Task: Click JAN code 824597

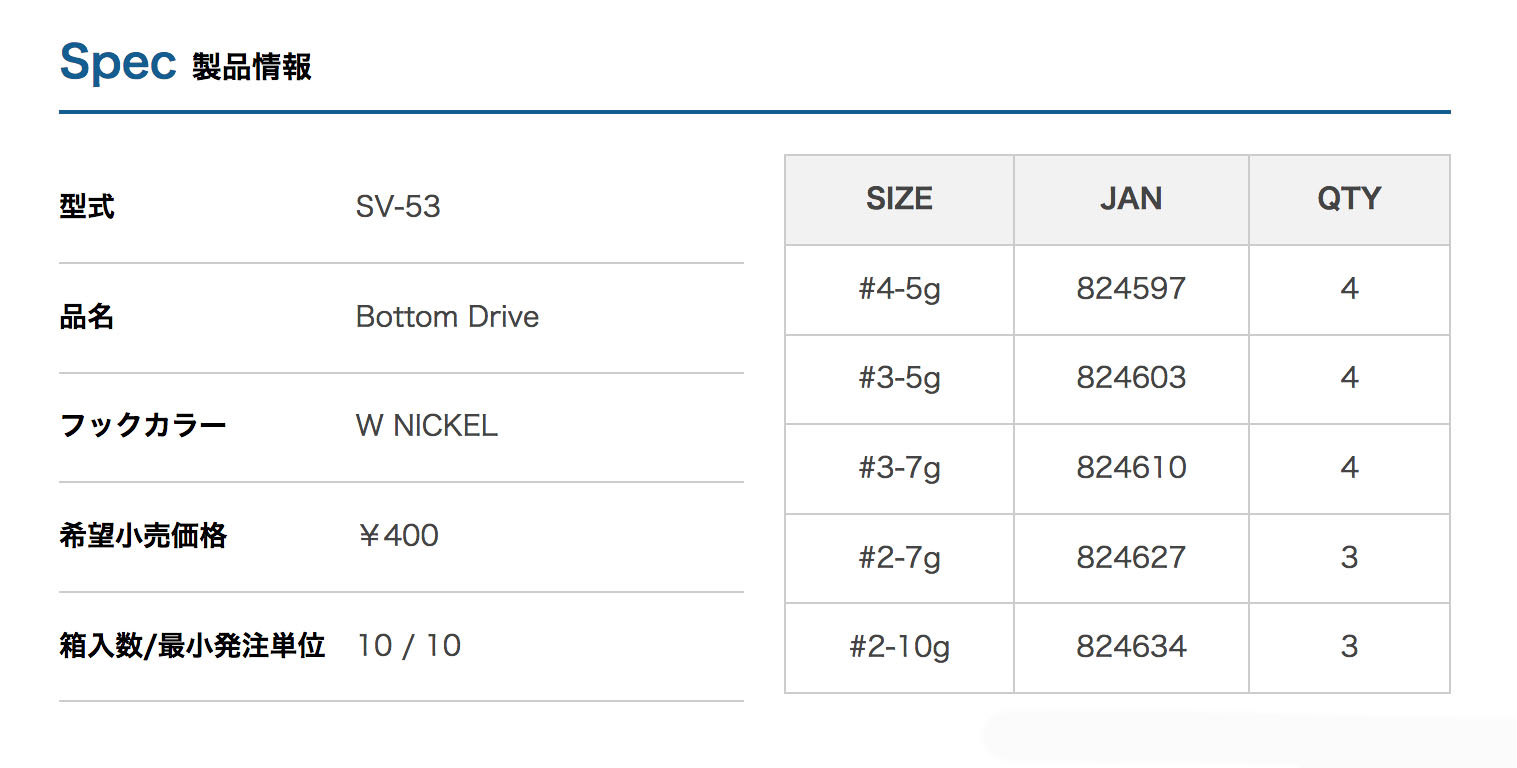Action: point(1131,289)
